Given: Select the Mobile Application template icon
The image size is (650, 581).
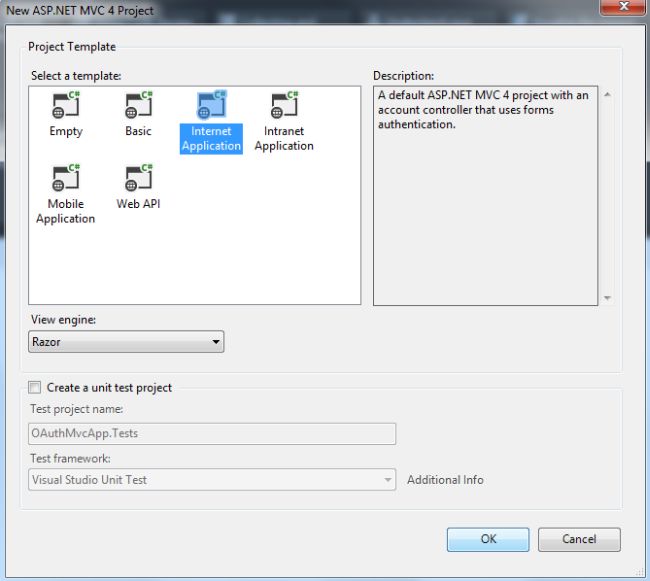Looking at the screenshot, I should point(66,177).
